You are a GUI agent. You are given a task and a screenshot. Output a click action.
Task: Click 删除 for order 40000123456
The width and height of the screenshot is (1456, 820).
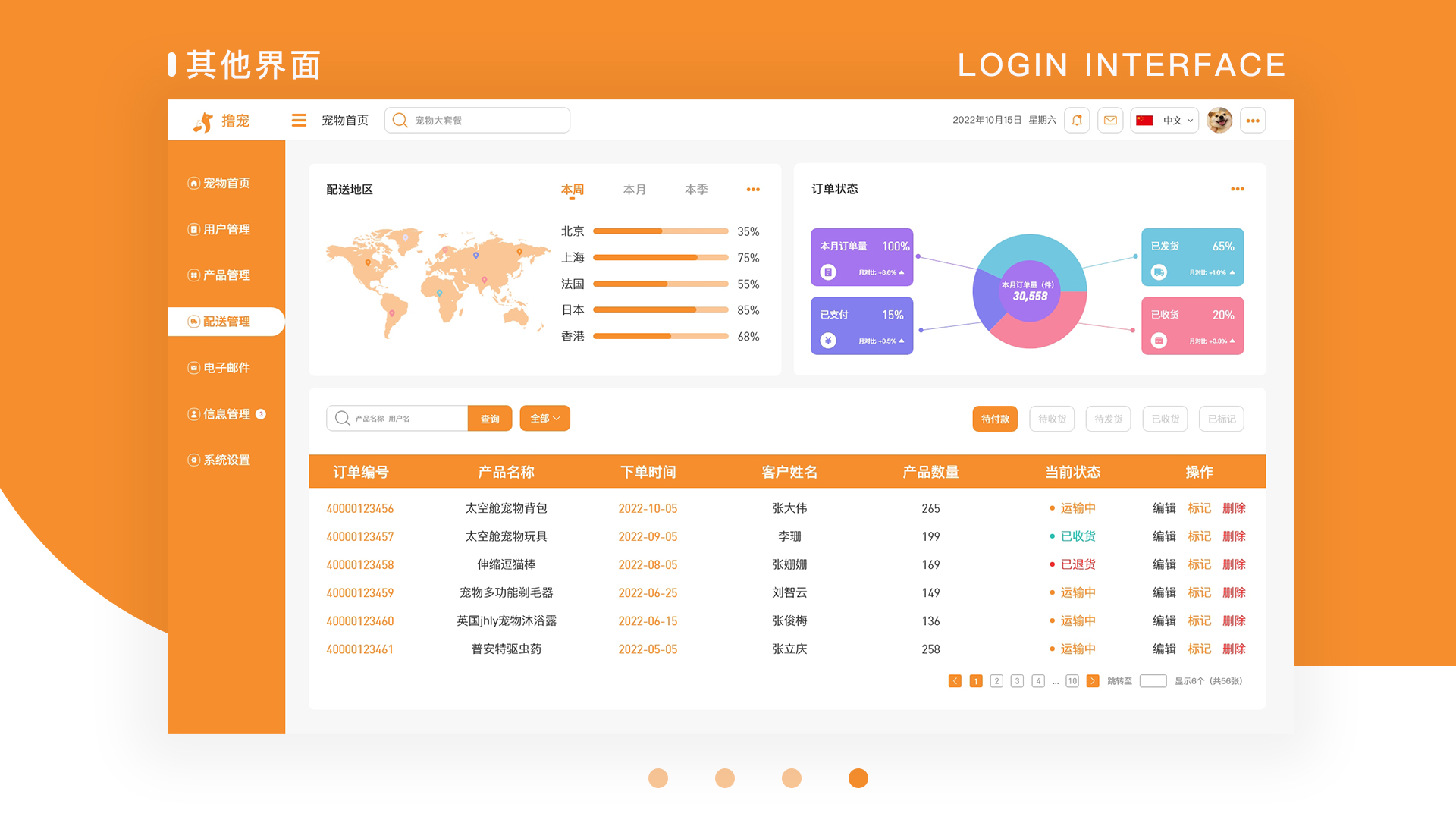pos(1234,508)
